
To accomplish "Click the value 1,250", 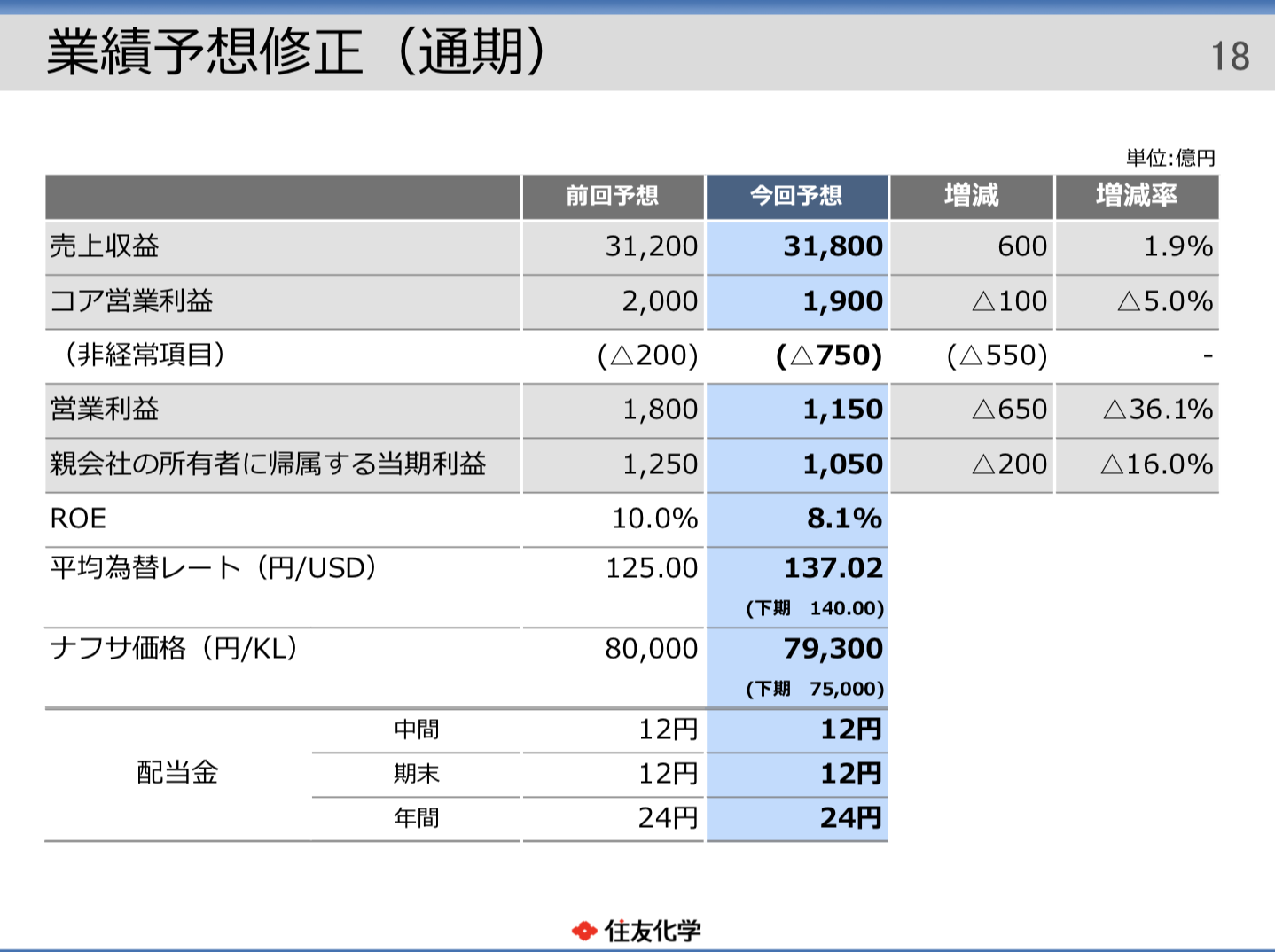I will point(660,464).
